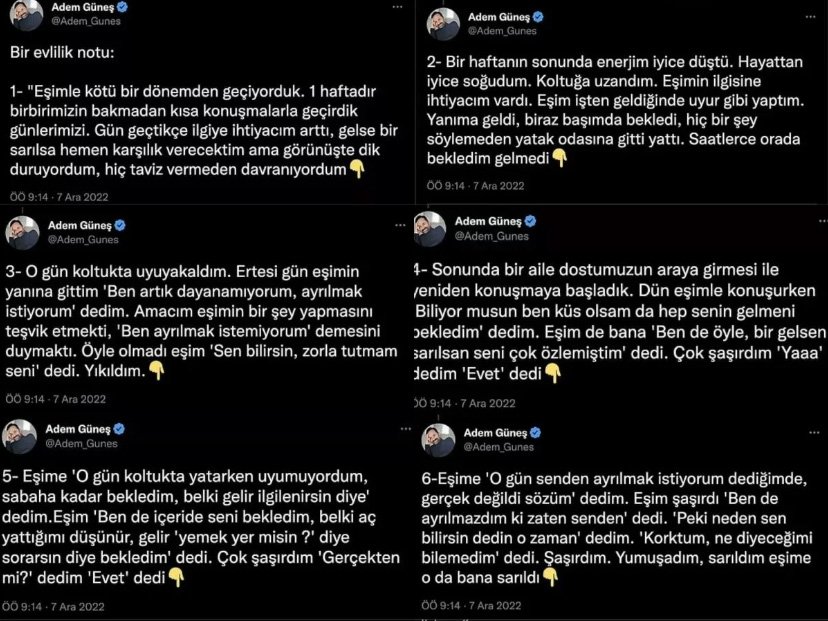Click the verified badge on tweet 4
Image resolution: width=828 pixels, height=621 pixels.
(x=530, y=221)
